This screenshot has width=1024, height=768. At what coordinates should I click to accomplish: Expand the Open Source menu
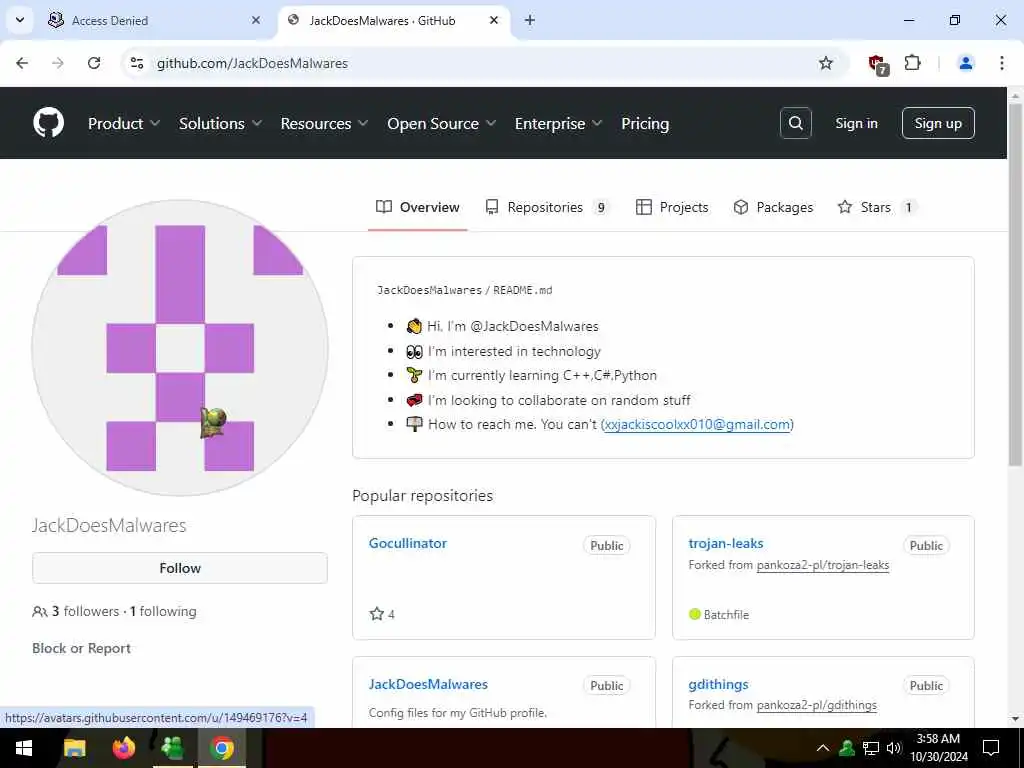441,123
